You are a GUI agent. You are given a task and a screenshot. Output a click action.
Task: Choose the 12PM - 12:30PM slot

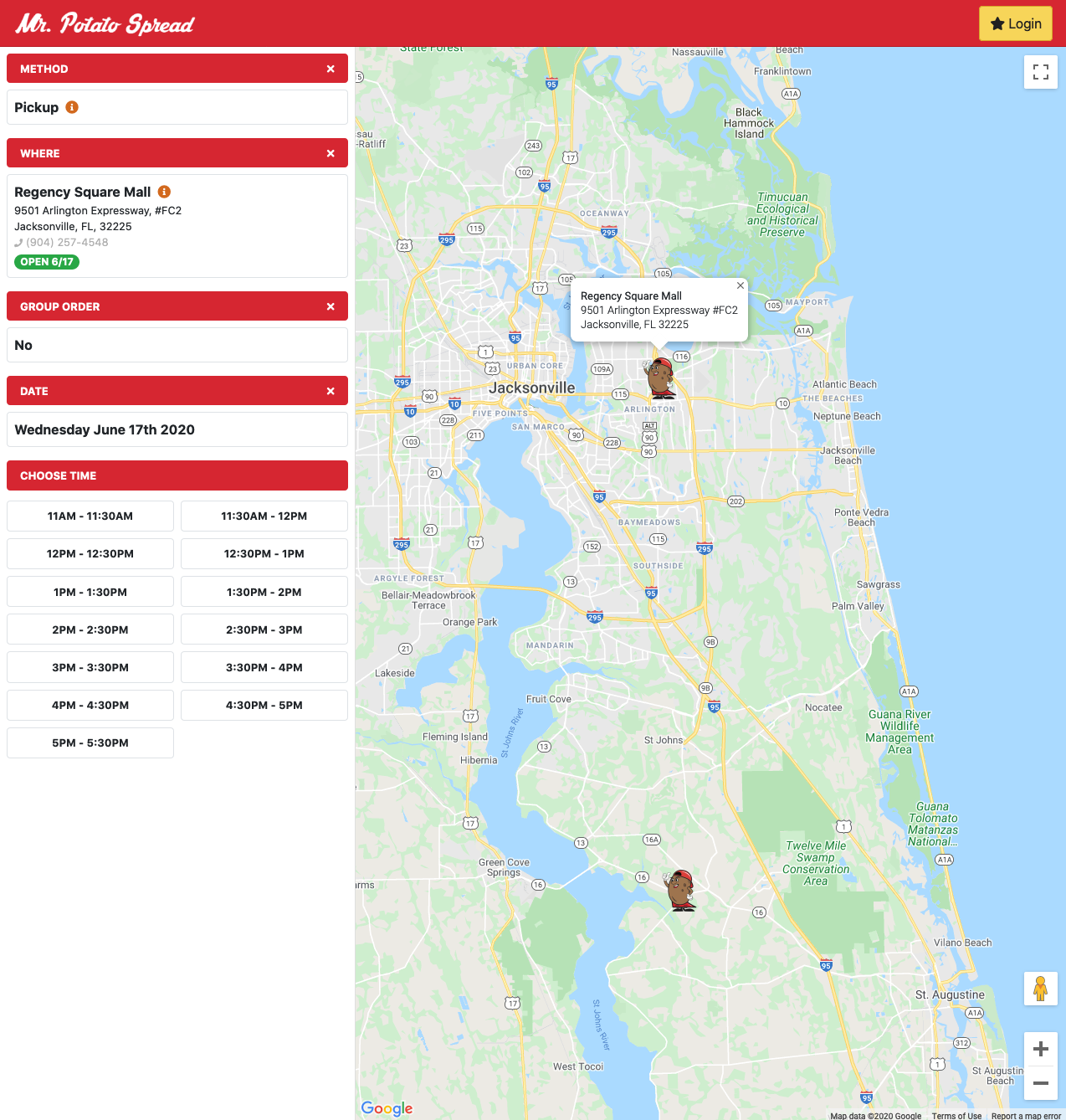(x=90, y=553)
